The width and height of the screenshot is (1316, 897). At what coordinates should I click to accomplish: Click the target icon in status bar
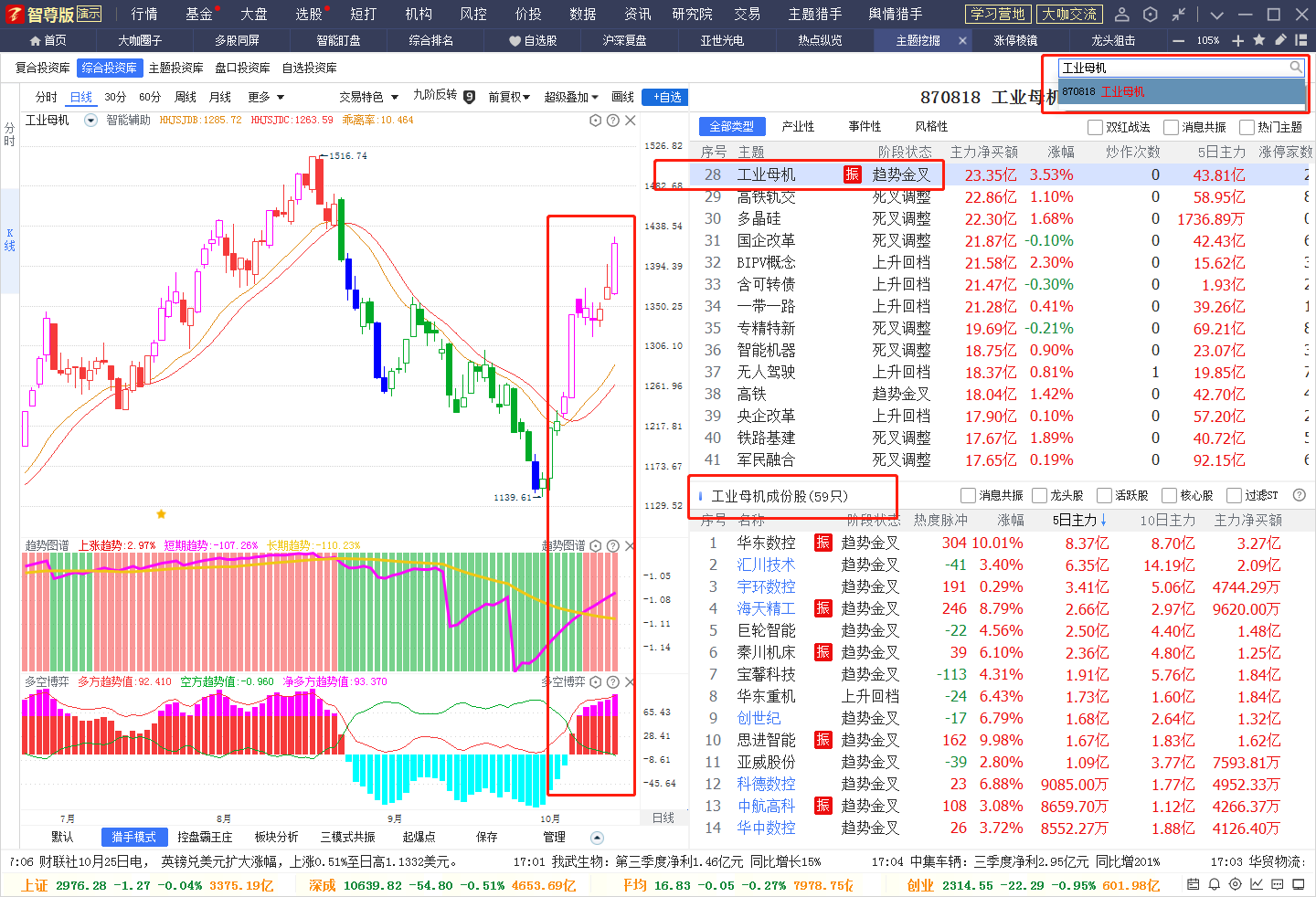pos(1236,884)
